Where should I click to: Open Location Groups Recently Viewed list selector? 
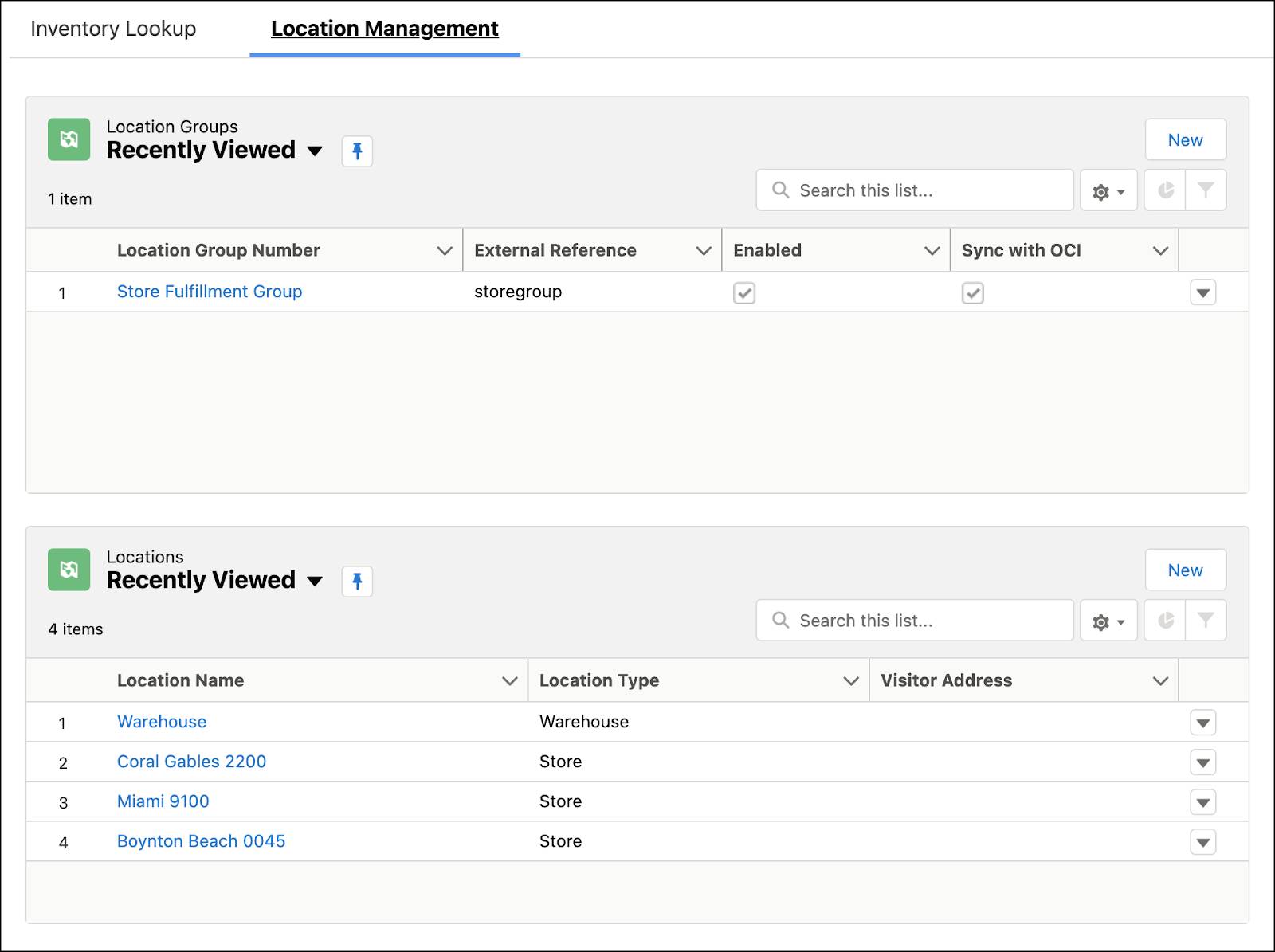(x=315, y=151)
